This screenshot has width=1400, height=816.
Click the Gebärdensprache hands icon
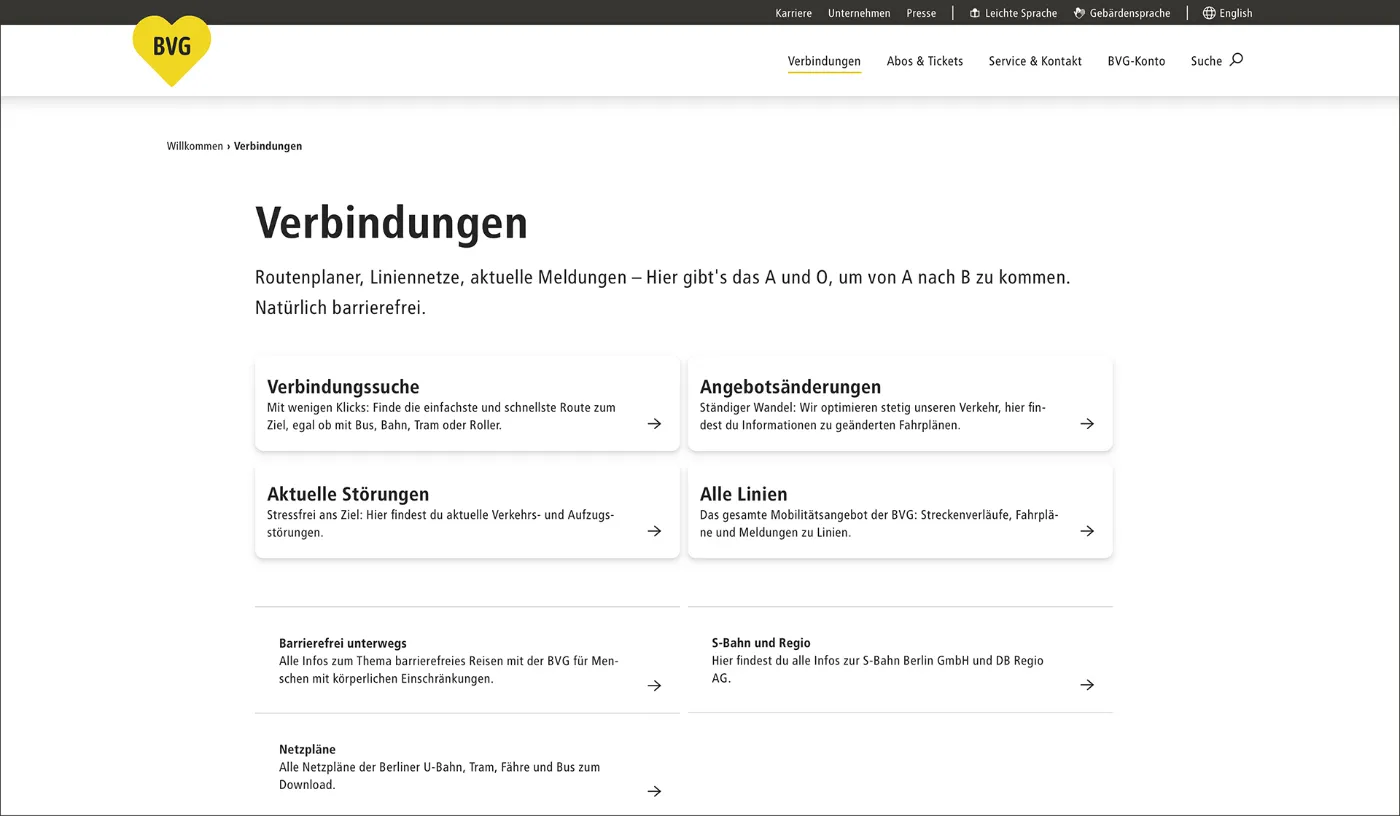pos(1080,13)
